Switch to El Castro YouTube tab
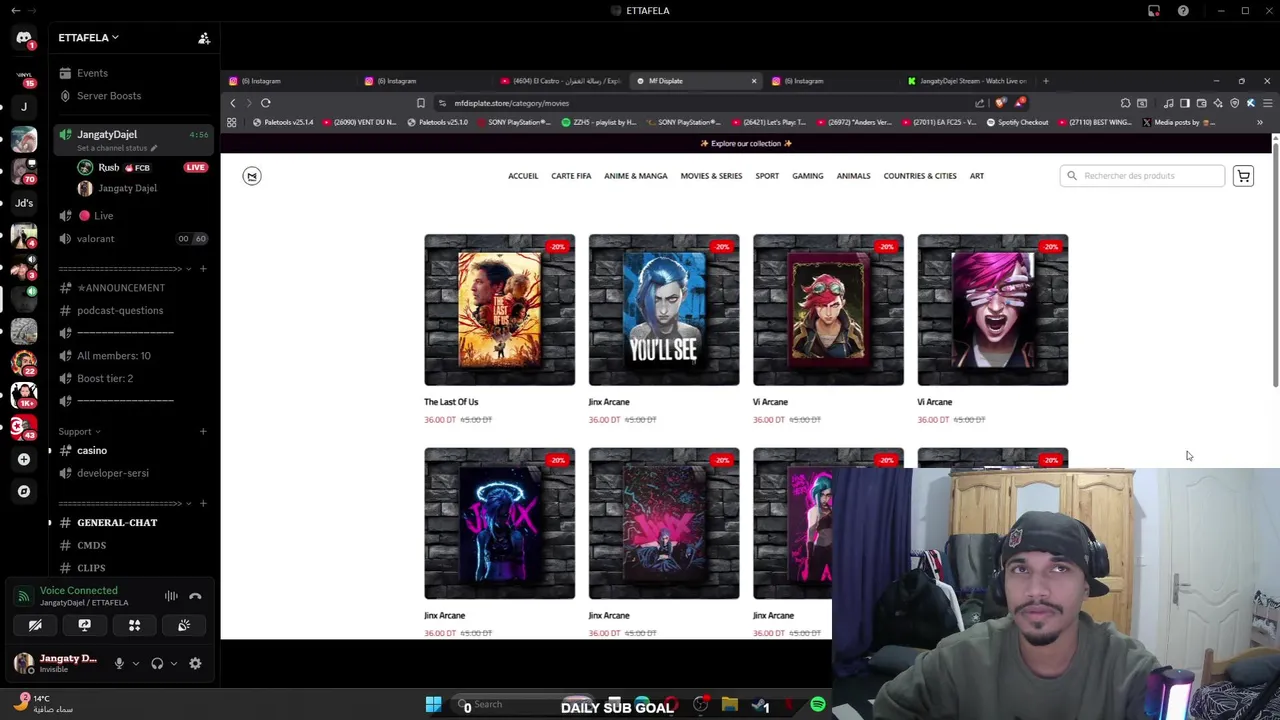The image size is (1280, 720). coord(561,81)
